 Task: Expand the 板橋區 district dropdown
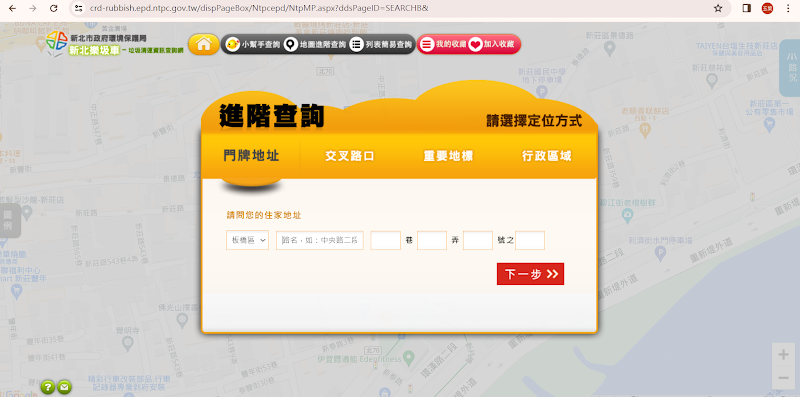tap(247, 240)
